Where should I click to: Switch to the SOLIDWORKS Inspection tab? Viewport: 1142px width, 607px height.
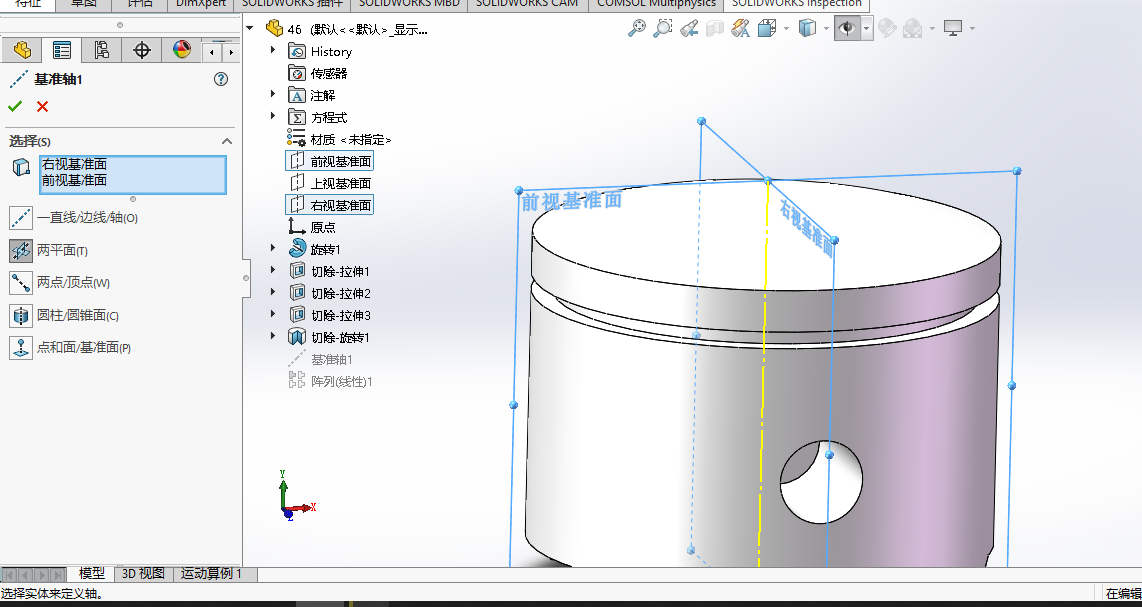pyautogui.click(x=797, y=4)
